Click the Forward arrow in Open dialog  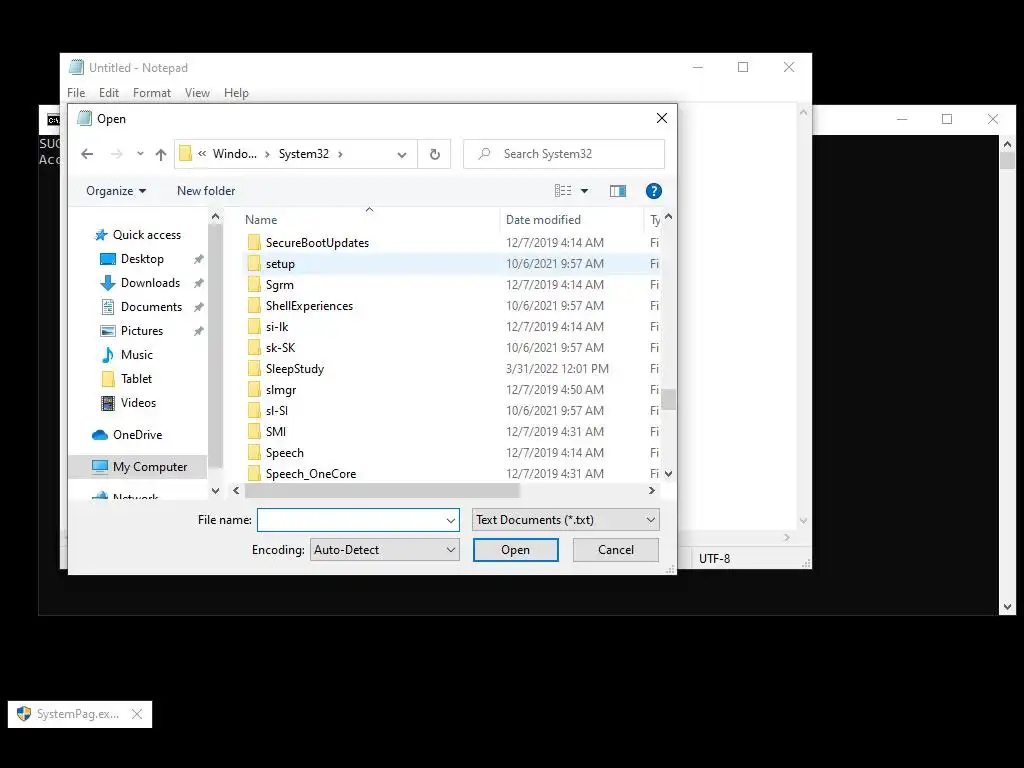(116, 154)
